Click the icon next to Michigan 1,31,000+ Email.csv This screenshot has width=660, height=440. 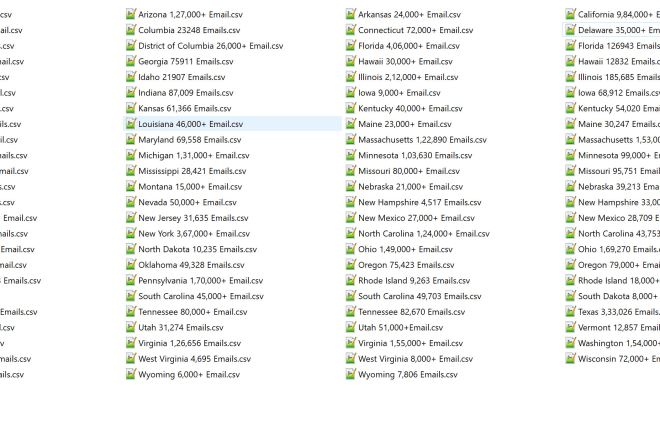pos(131,155)
